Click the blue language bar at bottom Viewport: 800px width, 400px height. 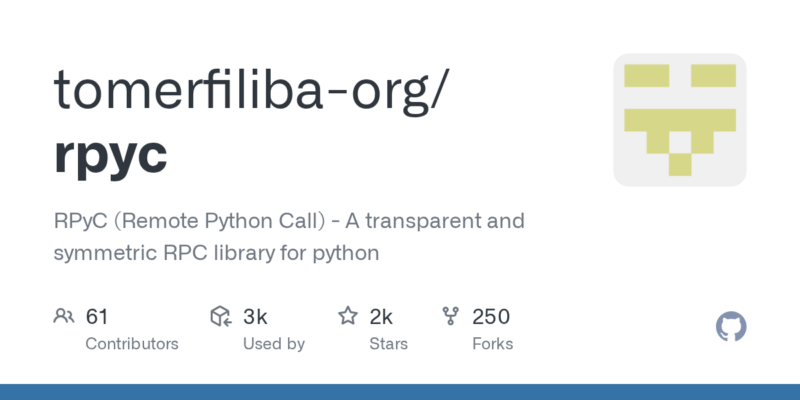pyautogui.click(x=400, y=392)
